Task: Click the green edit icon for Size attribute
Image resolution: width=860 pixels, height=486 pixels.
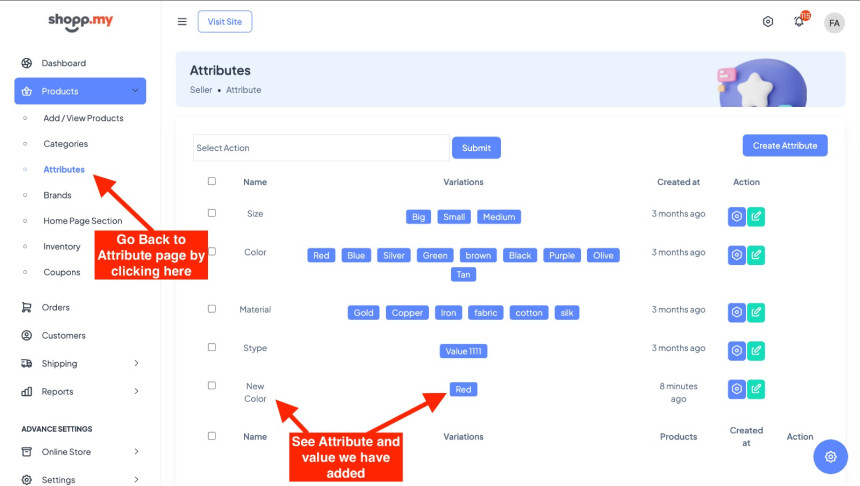Action: pyautogui.click(x=756, y=216)
